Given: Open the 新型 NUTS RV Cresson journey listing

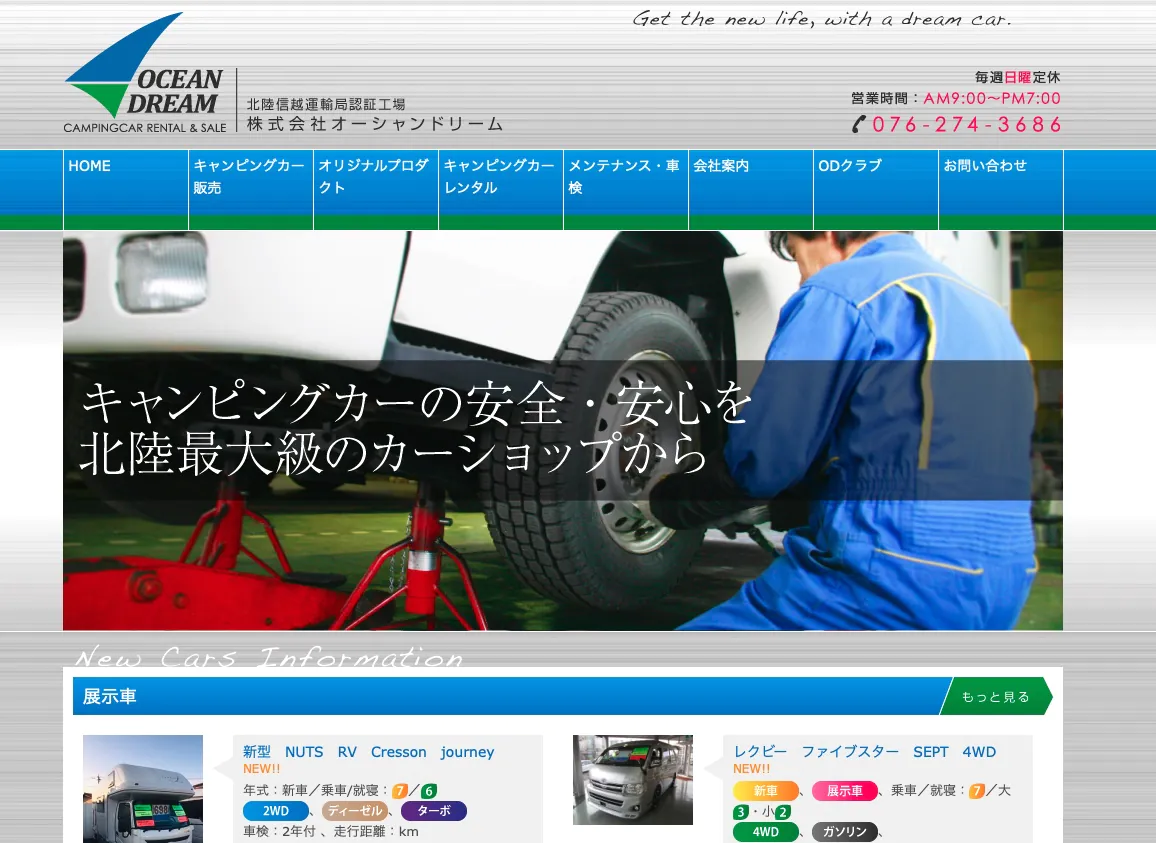Looking at the screenshot, I should [x=369, y=752].
